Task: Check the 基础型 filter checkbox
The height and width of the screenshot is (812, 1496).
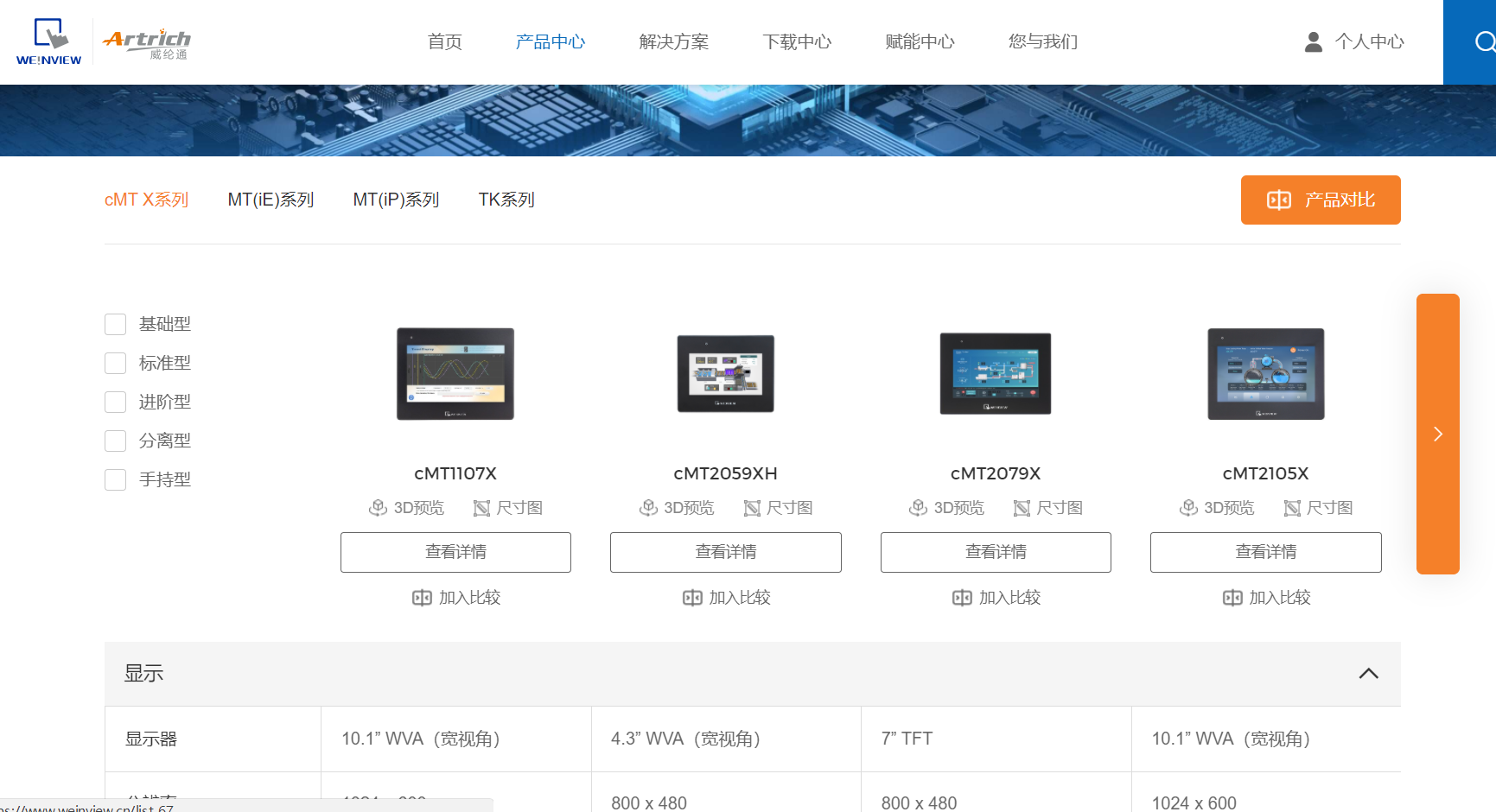Action: pyautogui.click(x=116, y=324)
